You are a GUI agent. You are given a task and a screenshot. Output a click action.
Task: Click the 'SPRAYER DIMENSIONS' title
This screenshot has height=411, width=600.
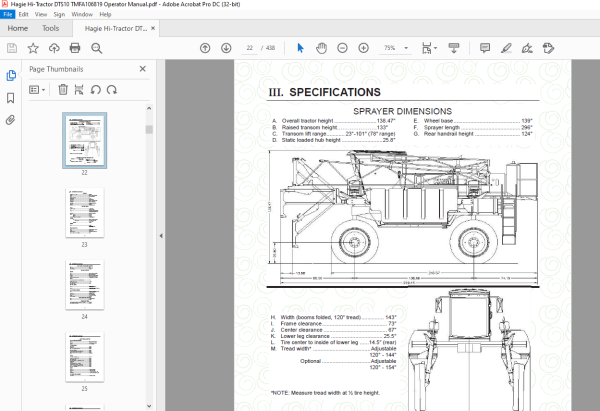[402, 111]
